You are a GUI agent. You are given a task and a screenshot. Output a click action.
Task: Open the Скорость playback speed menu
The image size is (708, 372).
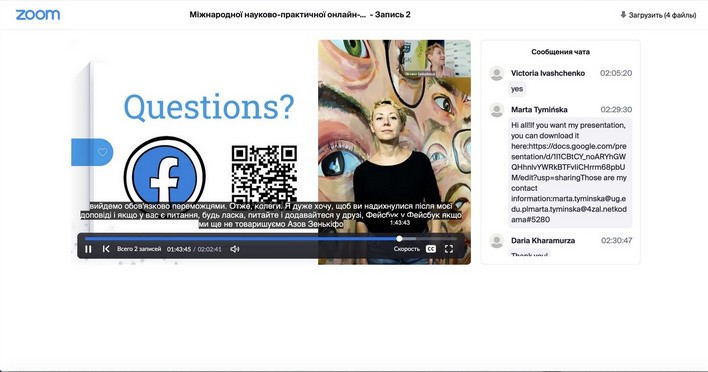[x=406, y=249]
